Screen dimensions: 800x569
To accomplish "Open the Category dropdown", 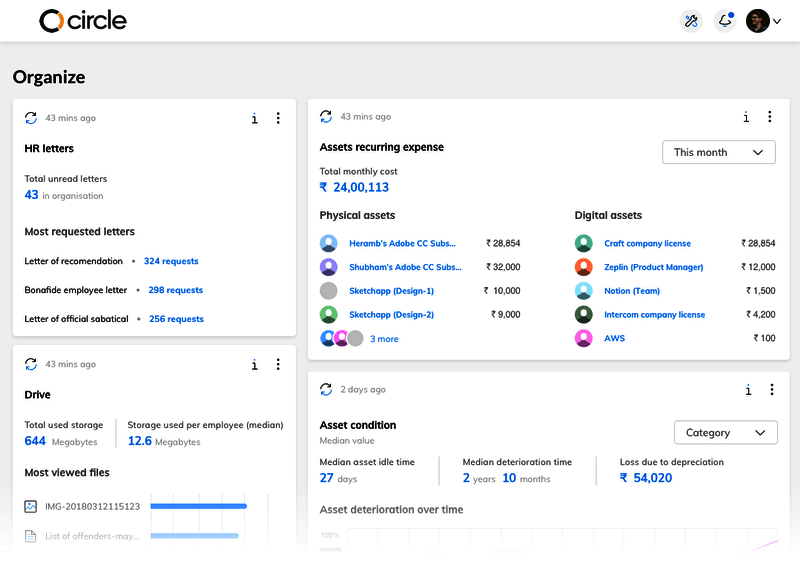I will 726,433.
